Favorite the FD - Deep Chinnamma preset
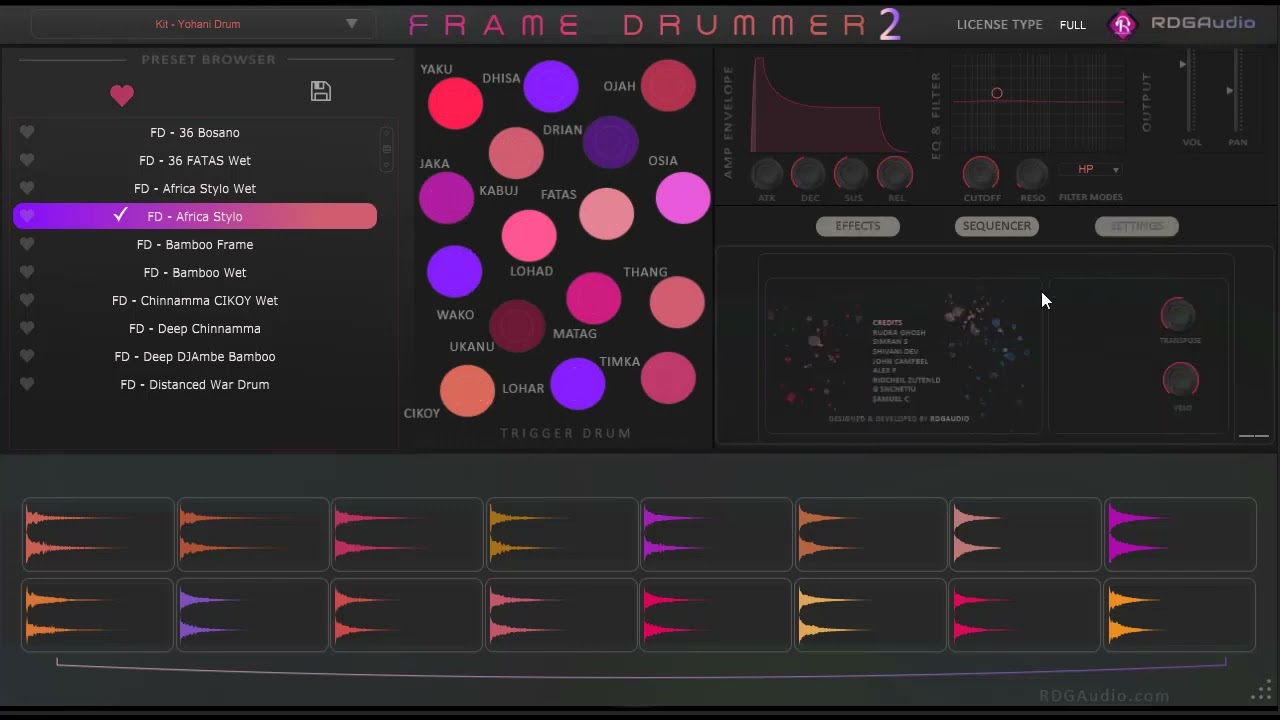The image size is (1280, 720). tap(27, 328)
